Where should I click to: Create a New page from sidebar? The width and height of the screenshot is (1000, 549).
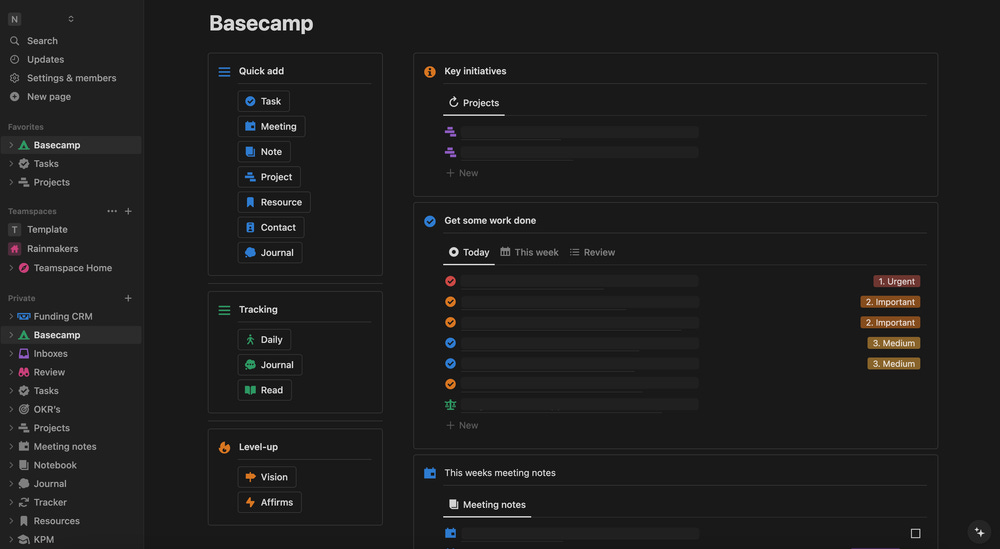[x=48, y=97]
